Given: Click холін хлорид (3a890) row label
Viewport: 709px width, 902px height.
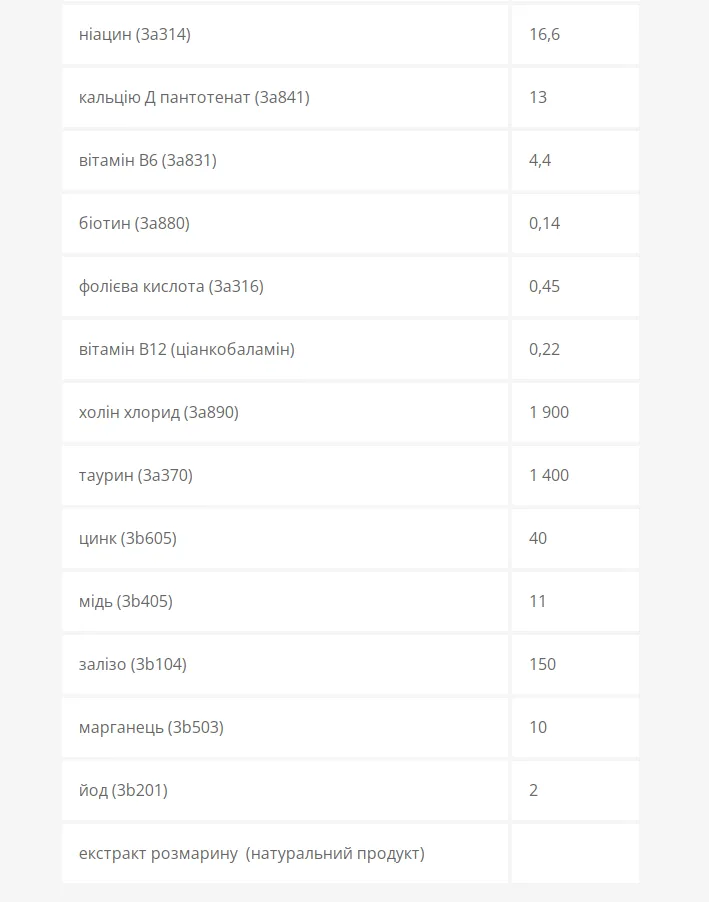Looking at the screenshot, I should [x=158, y=412].
